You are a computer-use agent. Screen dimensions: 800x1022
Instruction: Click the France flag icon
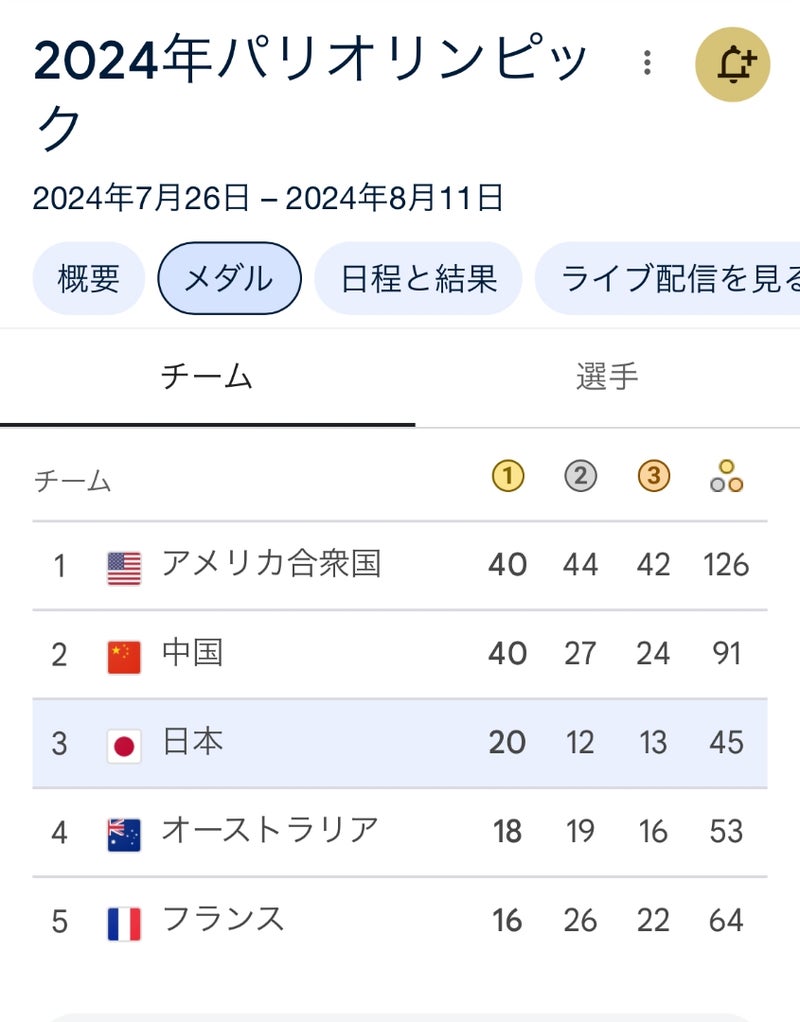click(x=124, y=922)
